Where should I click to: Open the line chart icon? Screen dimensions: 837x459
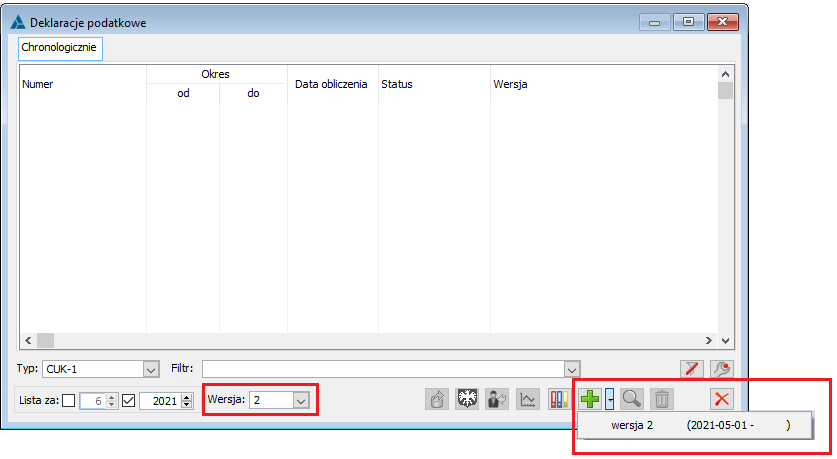(x=527, y=399)
